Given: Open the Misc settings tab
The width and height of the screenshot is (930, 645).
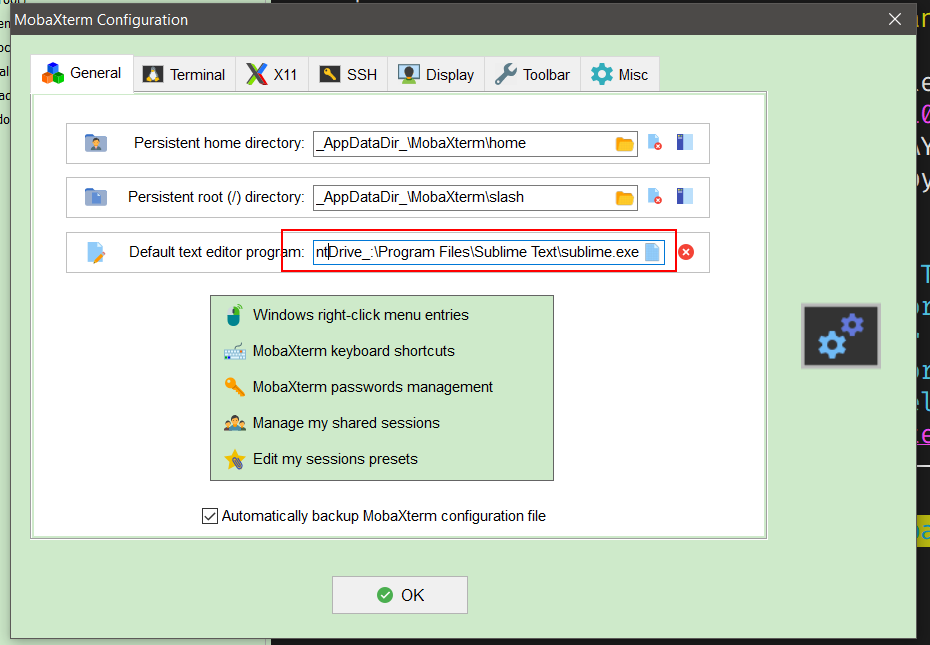Looking at the screenshot, I should coord(620,75).
